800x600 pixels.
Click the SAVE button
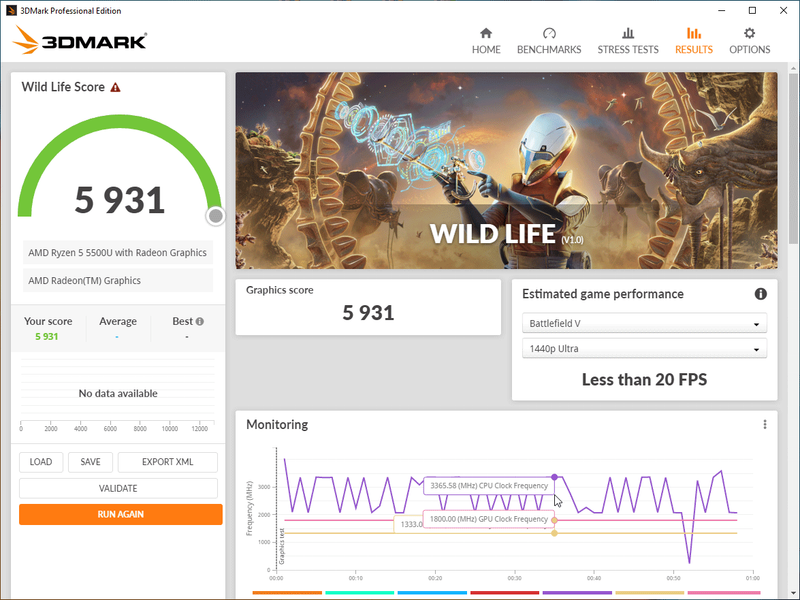pyautogui.click(x=90, y=462)
